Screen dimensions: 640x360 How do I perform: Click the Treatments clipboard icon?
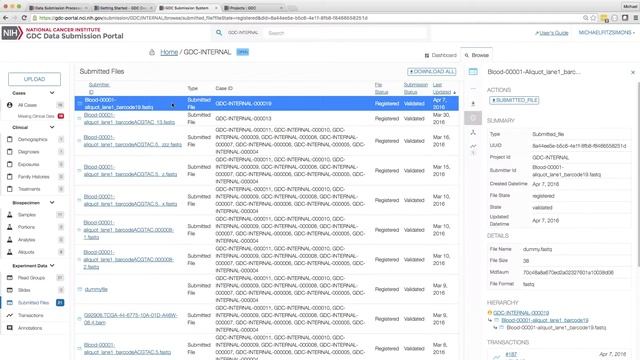(10, 189)
